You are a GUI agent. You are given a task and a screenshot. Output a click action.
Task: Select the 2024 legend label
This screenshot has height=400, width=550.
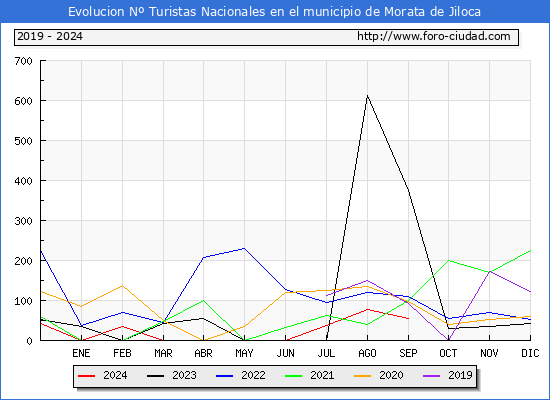point(115,375)
